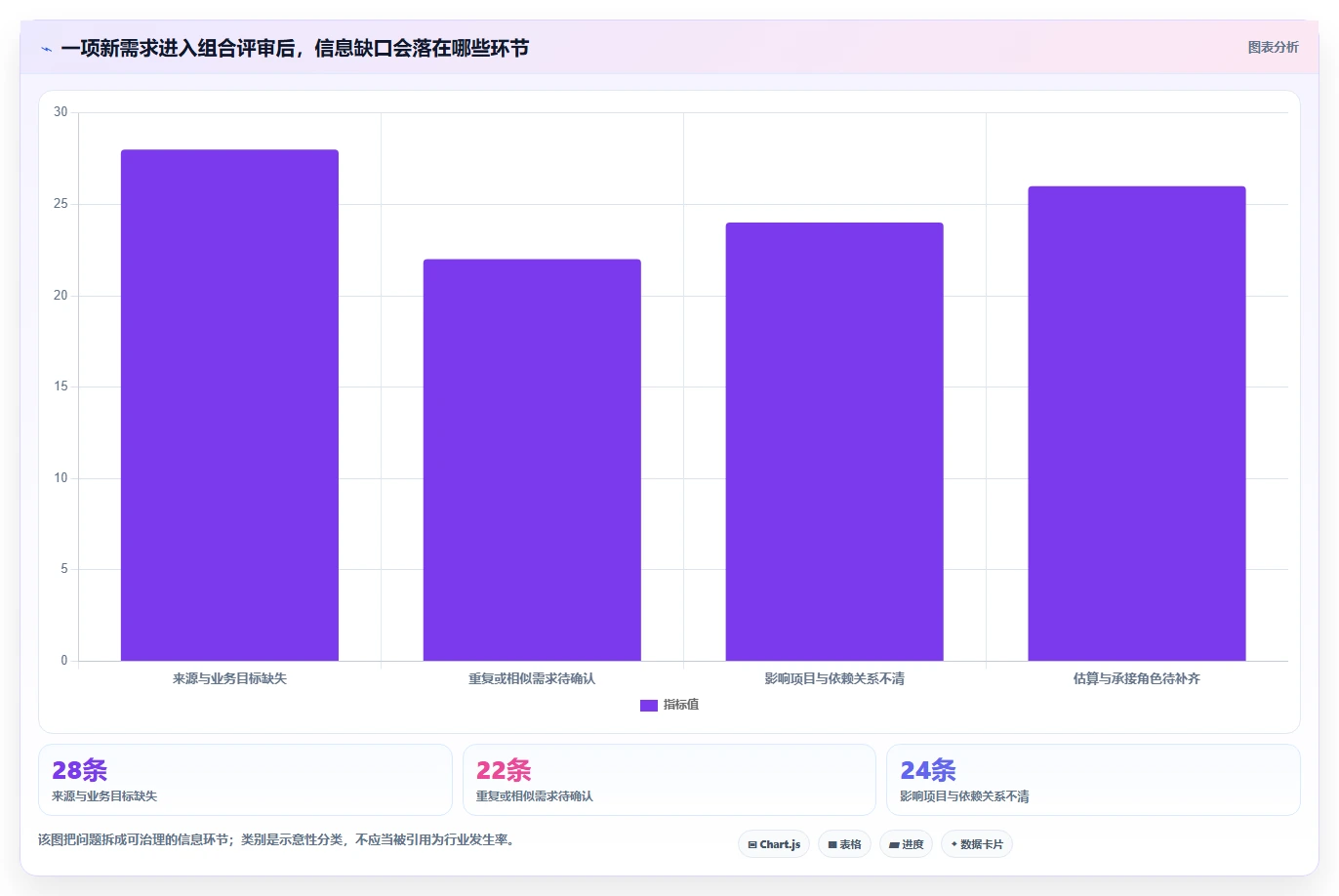Click the footnote text starting 该图把问题
This screenshot has width=1339, height=896.
276,839
